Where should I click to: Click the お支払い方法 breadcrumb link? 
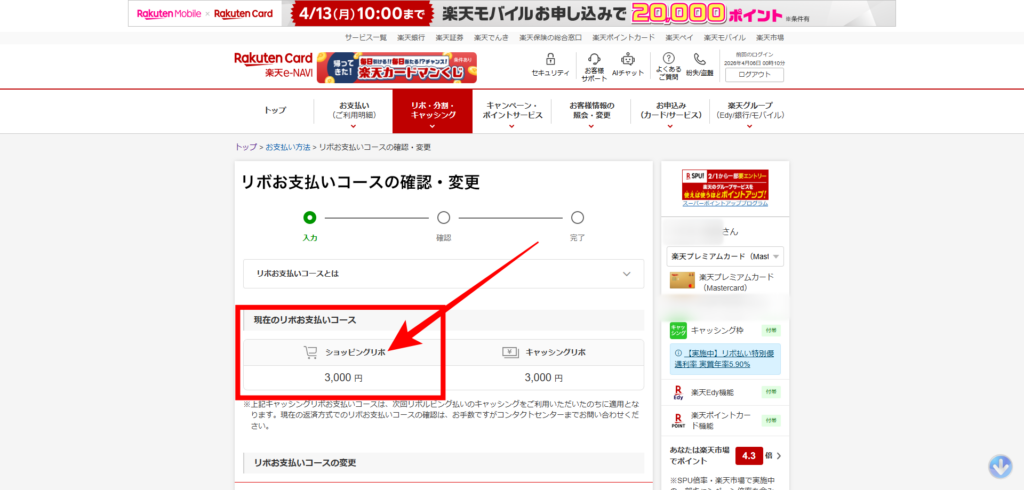pos(287,147)
